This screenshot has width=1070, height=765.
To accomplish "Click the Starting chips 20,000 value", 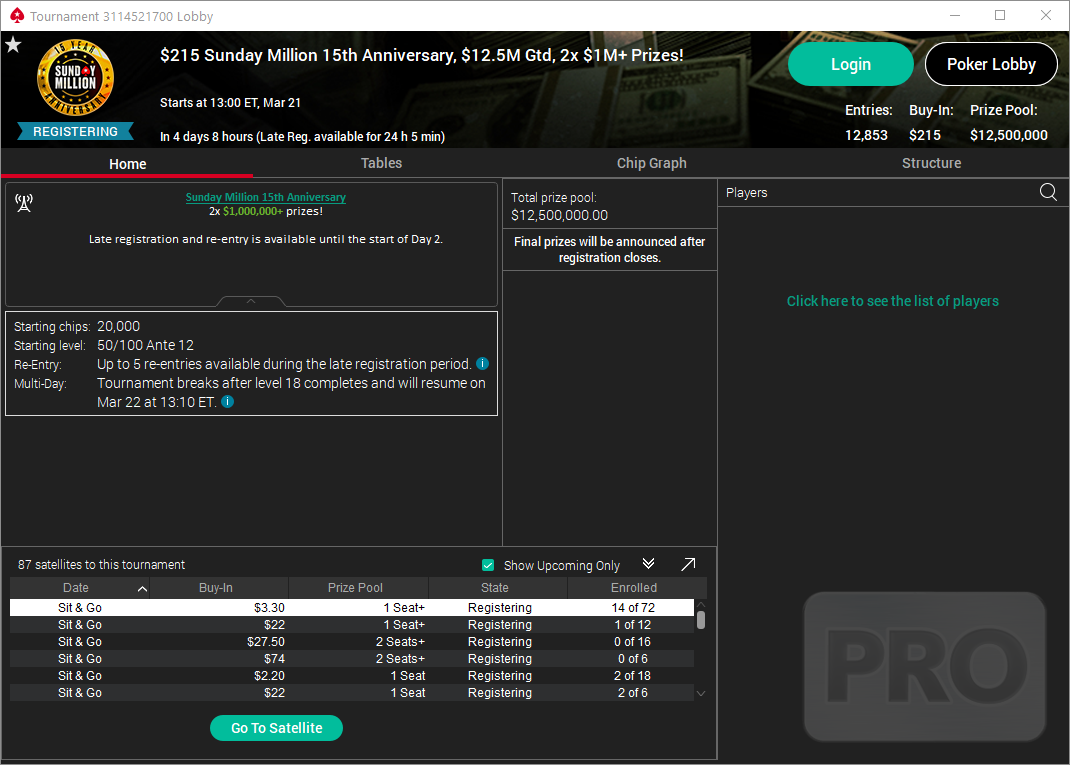I will point(118,326).
